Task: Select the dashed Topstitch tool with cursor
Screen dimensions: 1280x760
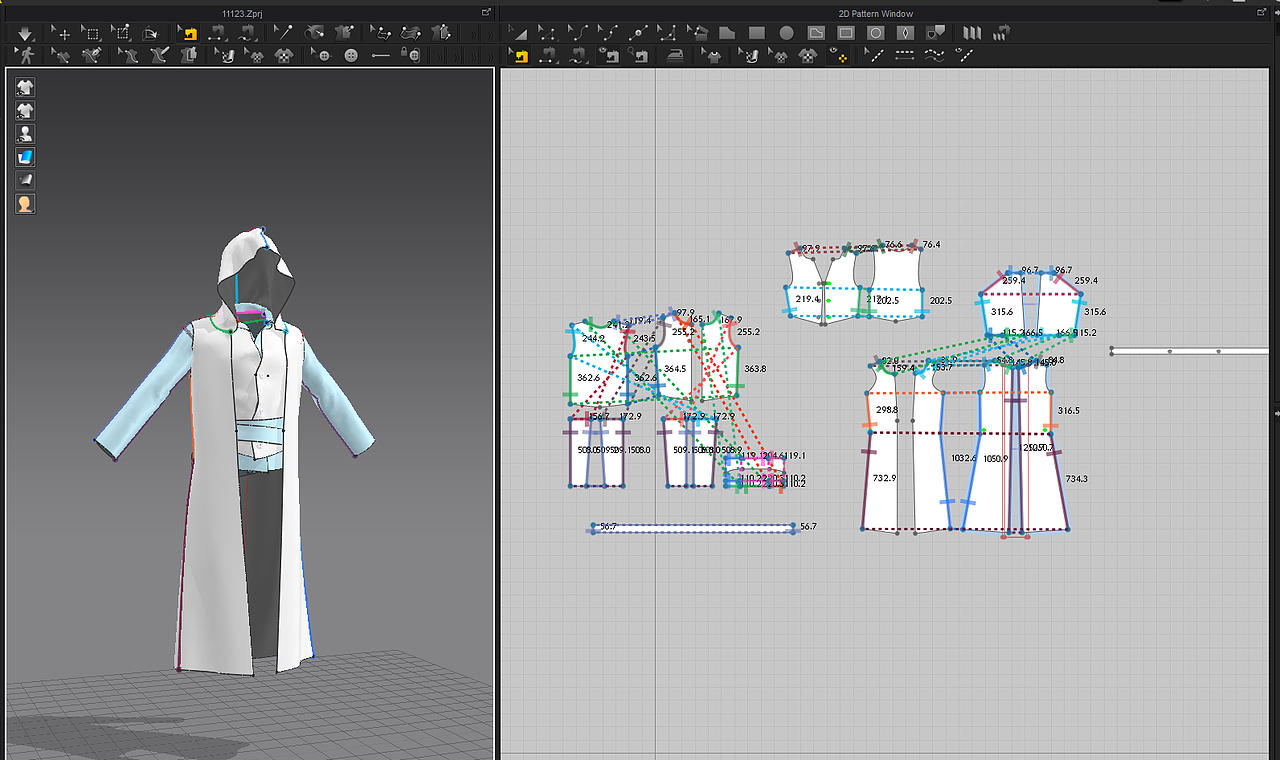Action: tap(873, 56)
